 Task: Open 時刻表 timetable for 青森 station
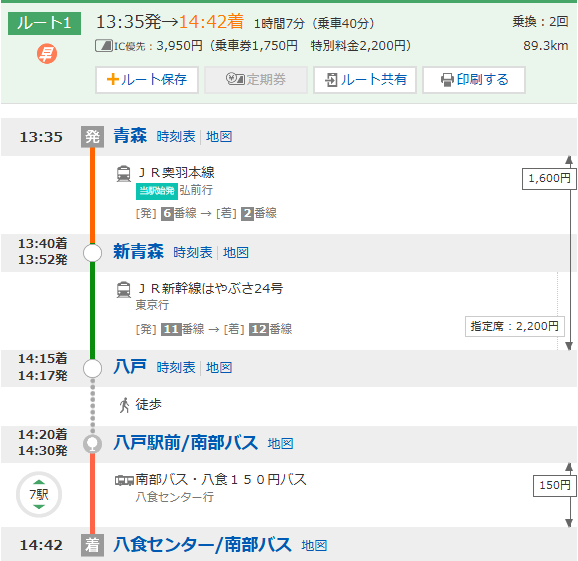[x=176, y=137]
